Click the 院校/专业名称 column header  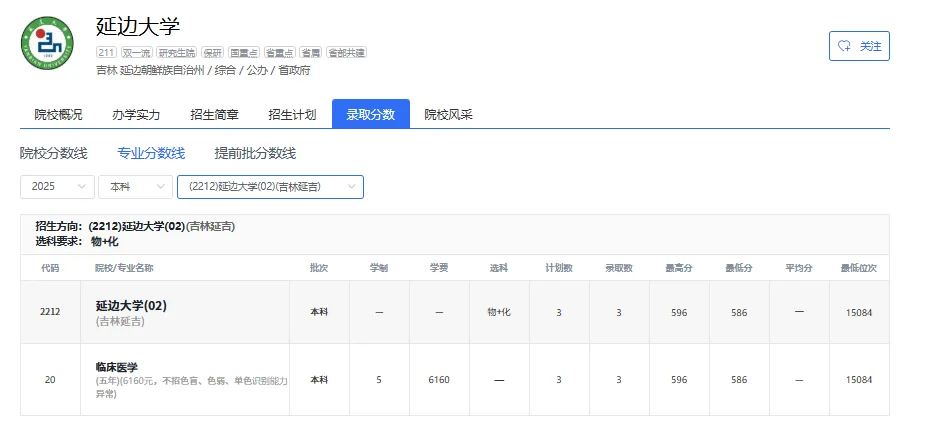pos(124,268)
